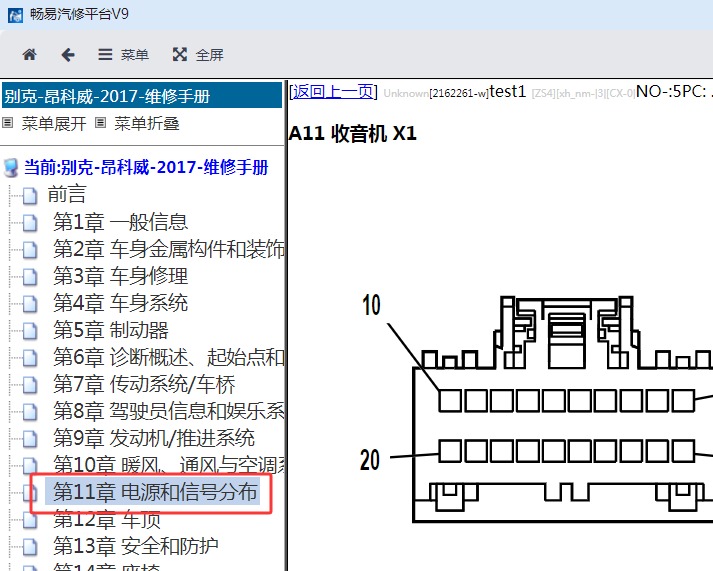Click the 畅易汽修平台V9 app icon in title bar

pyautogui.click(x=15, y=15)
